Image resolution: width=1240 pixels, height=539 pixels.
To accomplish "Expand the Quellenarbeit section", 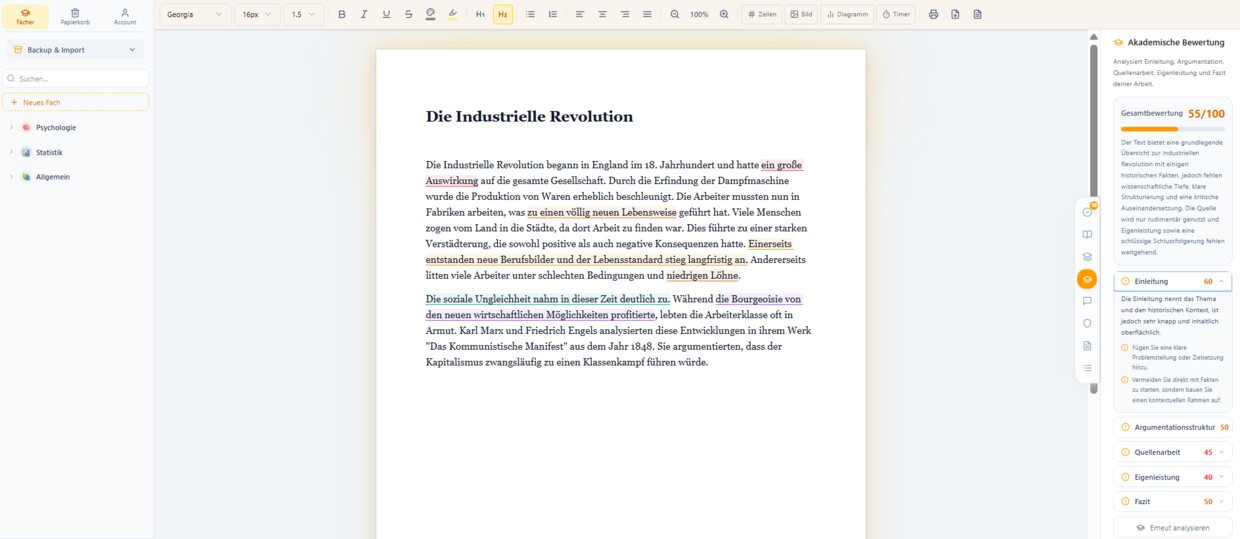I will pos(1173,452).
